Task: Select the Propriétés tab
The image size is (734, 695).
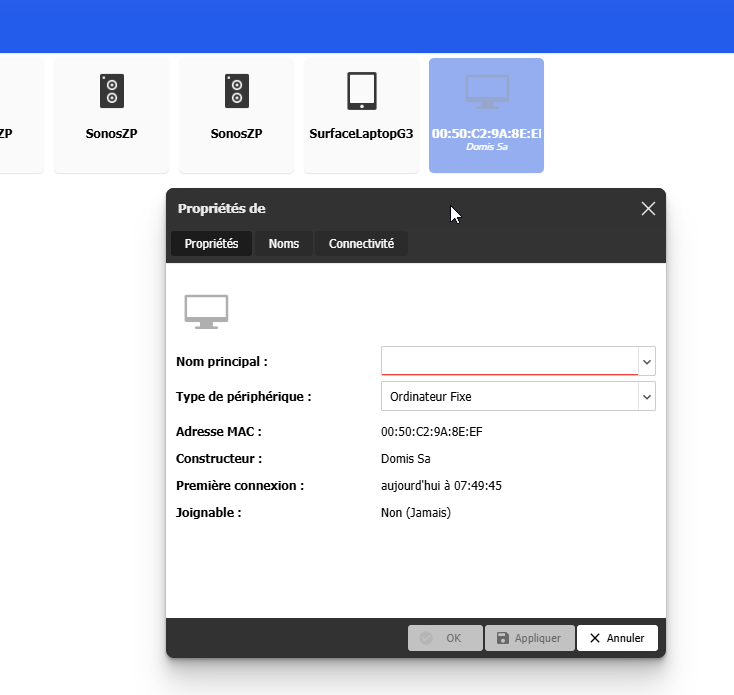Action: click(211, 244)
